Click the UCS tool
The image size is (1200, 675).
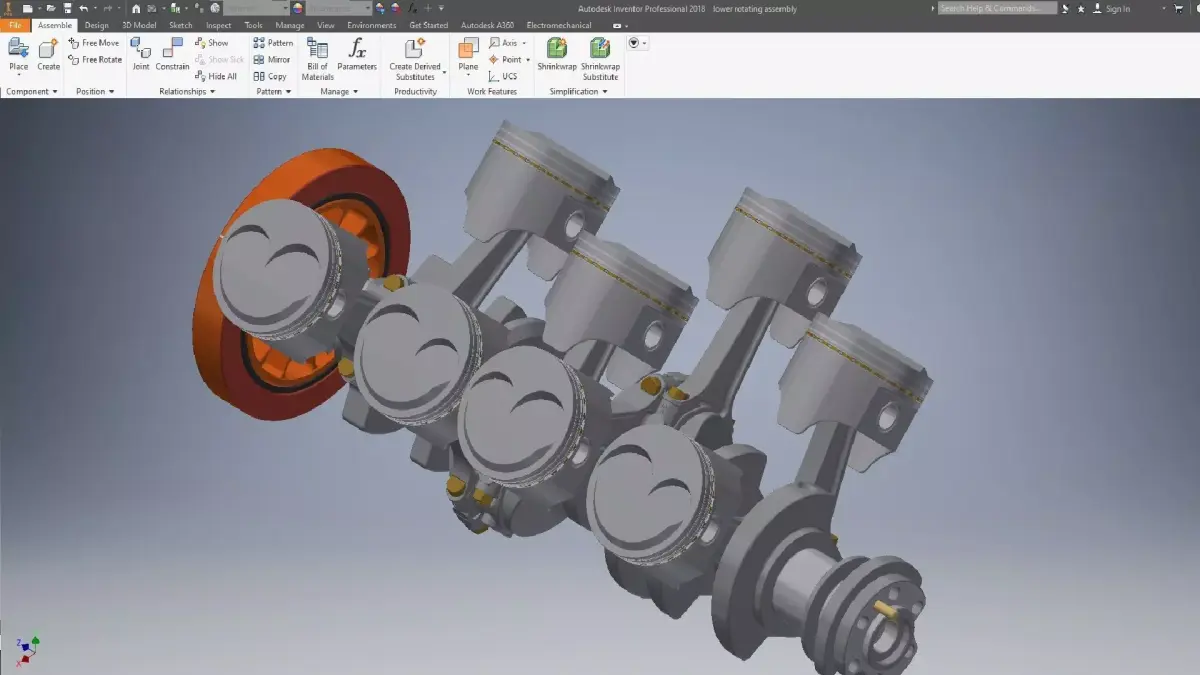[x=503, y=76]
